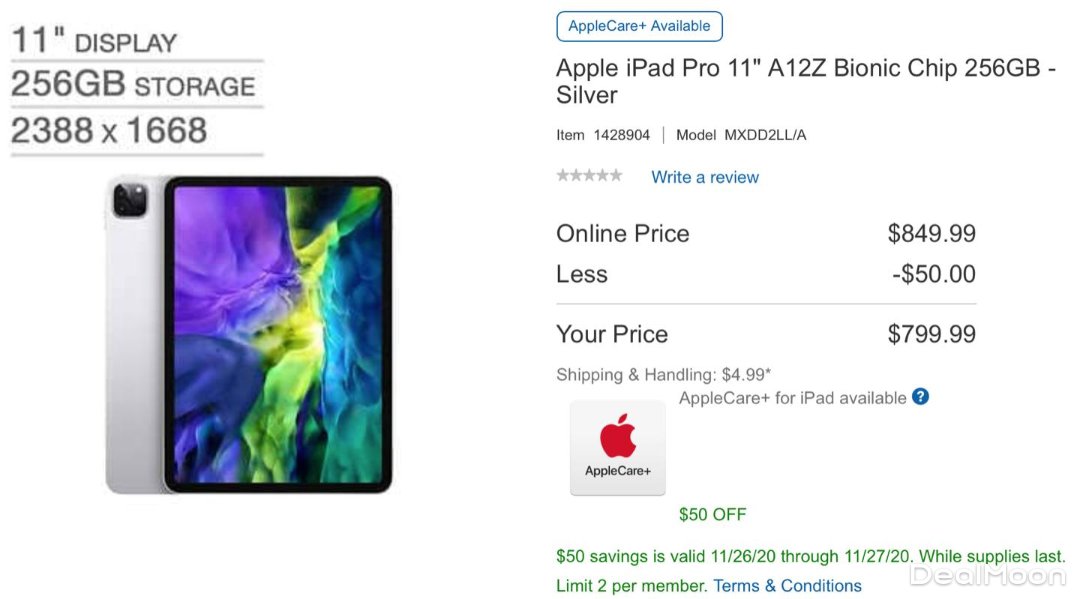Image resolution: width=1080 pixels, height=599 pixels.
Task: Click the 11" DISPLAY spec label
Action: click(94, 41)
